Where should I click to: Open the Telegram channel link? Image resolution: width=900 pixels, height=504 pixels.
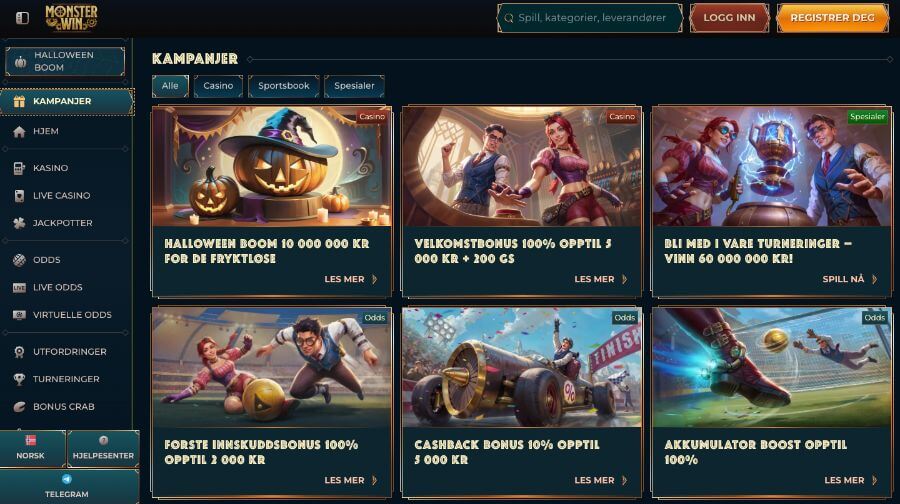[67, 486]
